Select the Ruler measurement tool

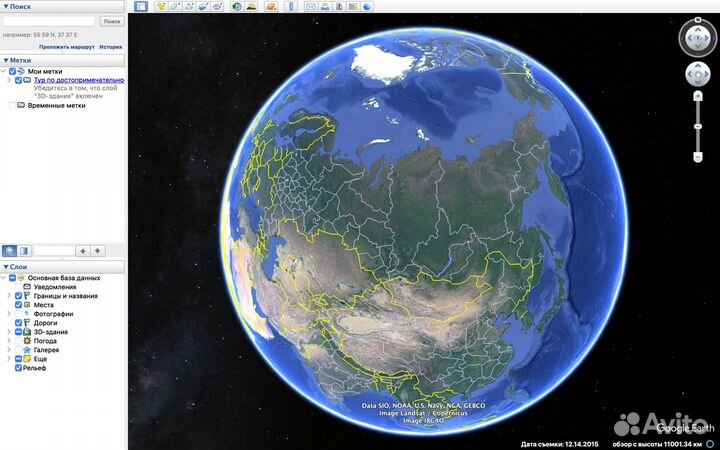[292, 7]
